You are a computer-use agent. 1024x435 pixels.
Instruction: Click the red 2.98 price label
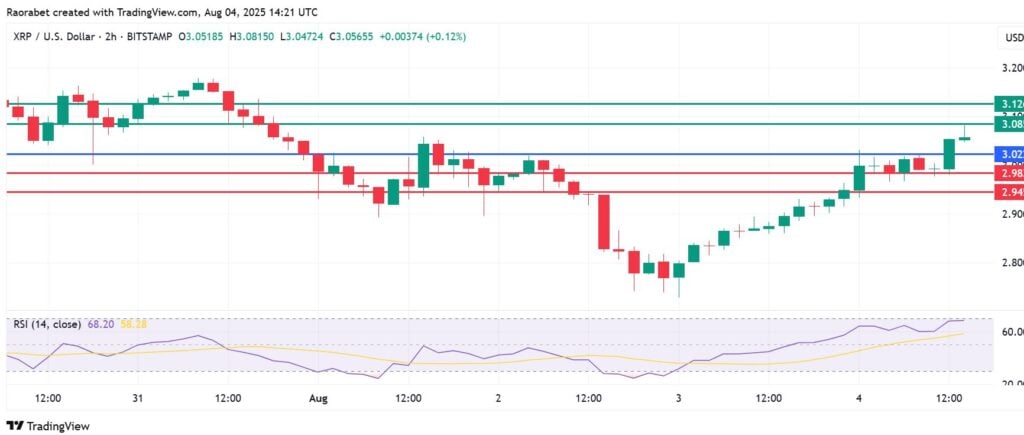1009,173
